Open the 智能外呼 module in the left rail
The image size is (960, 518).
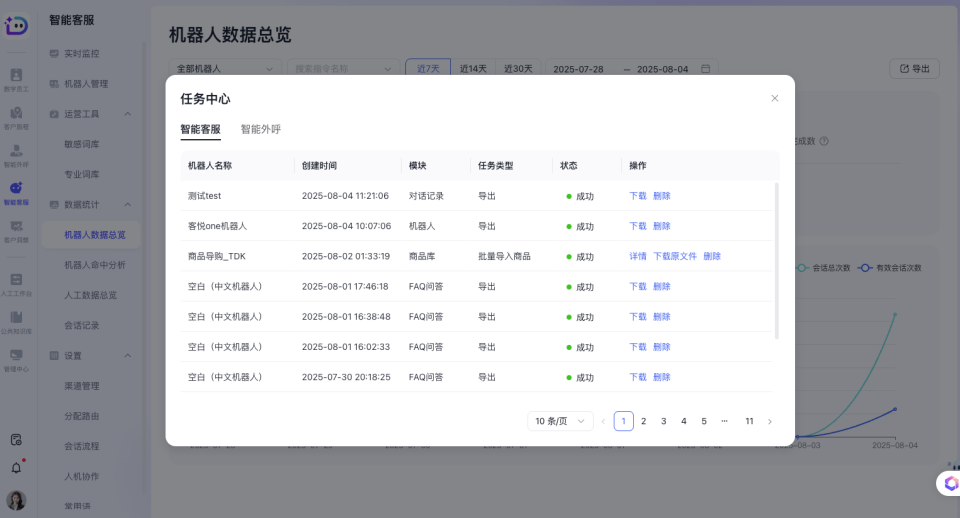[x=16, y=156]
